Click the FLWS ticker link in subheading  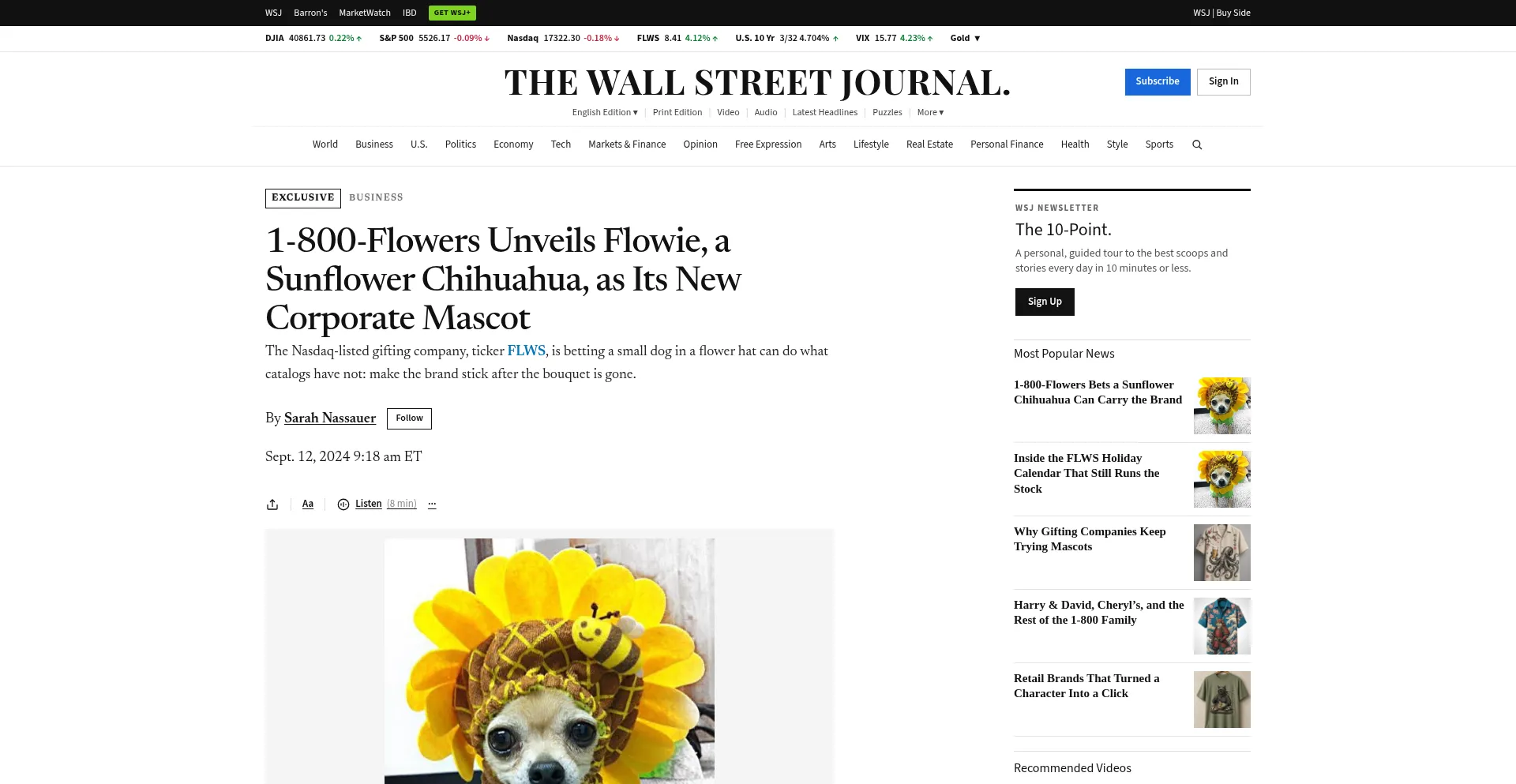pyautogui.click(x=526, y=351)
